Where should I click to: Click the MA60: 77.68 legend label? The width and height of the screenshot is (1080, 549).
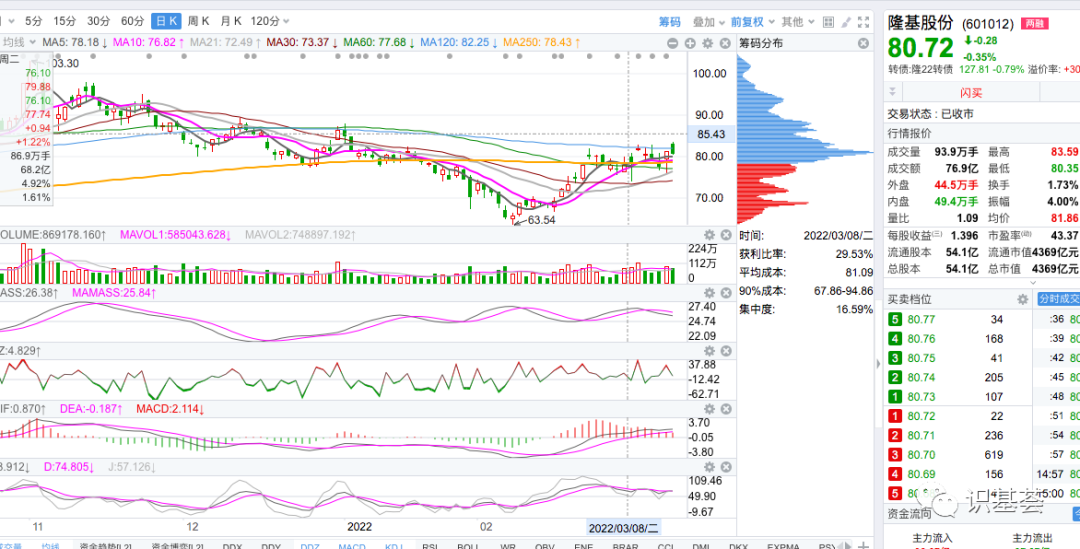[x=380, y=43]
